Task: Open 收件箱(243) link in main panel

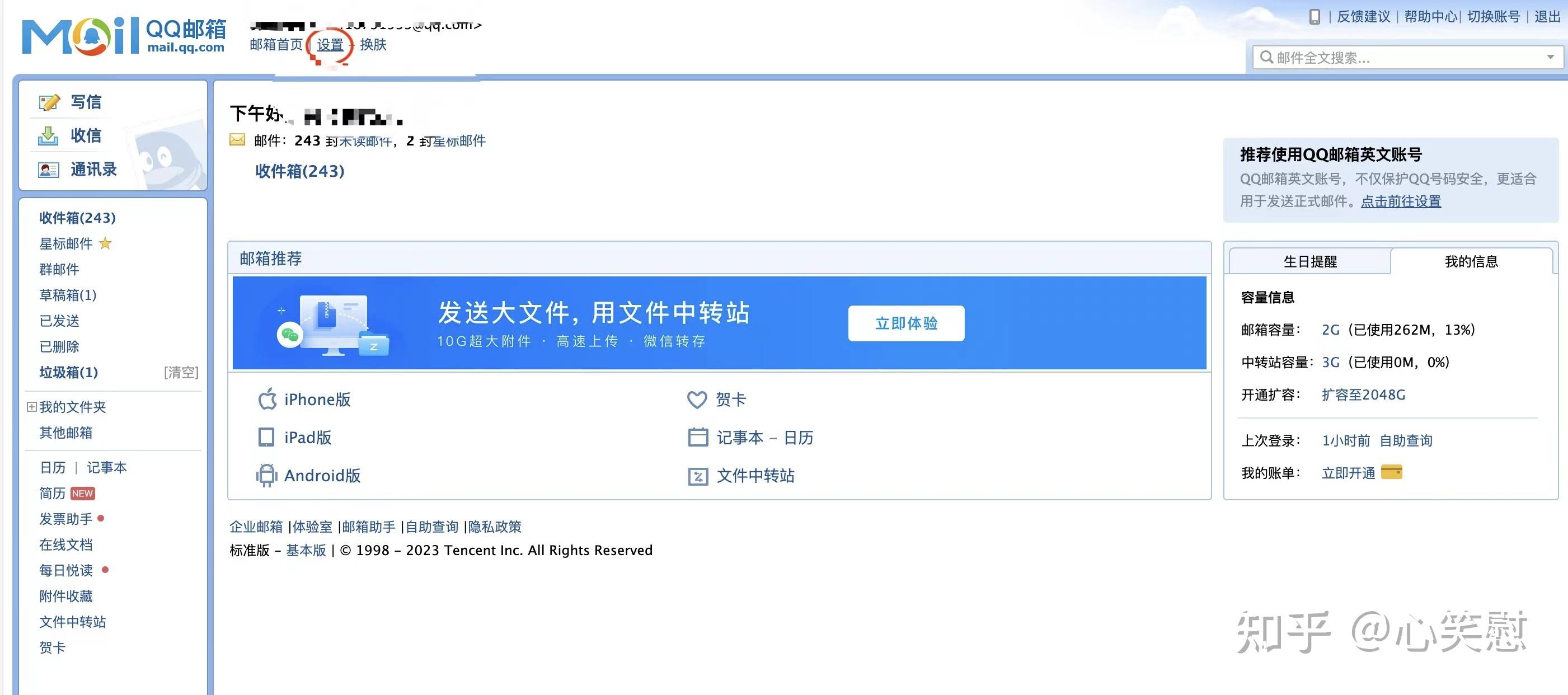Action: click(299, 171)
